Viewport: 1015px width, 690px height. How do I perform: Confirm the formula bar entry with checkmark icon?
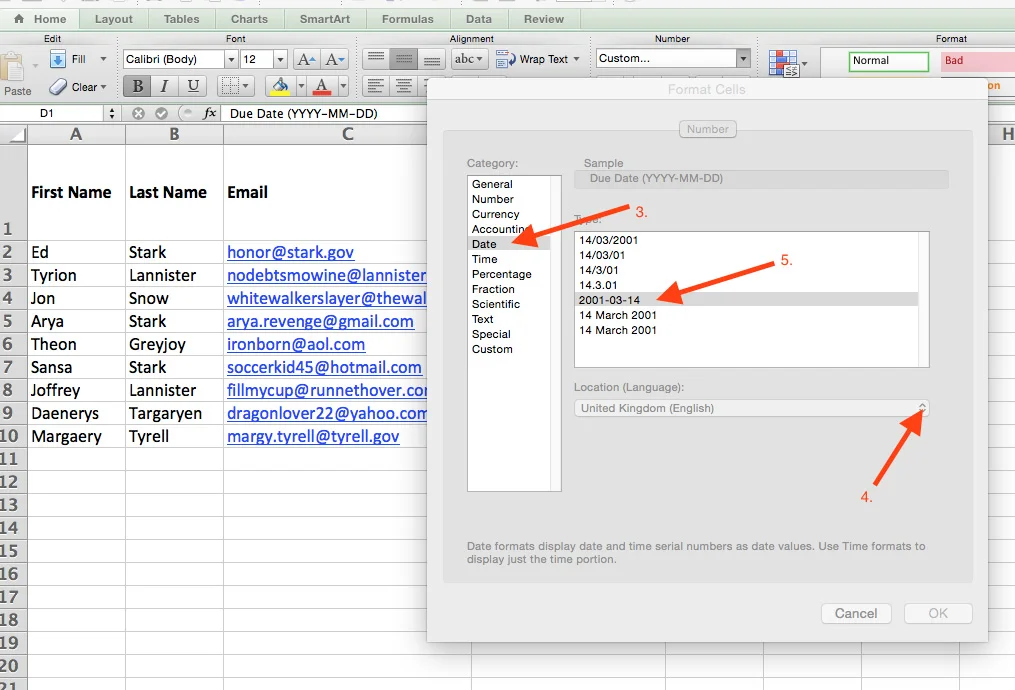161,113
